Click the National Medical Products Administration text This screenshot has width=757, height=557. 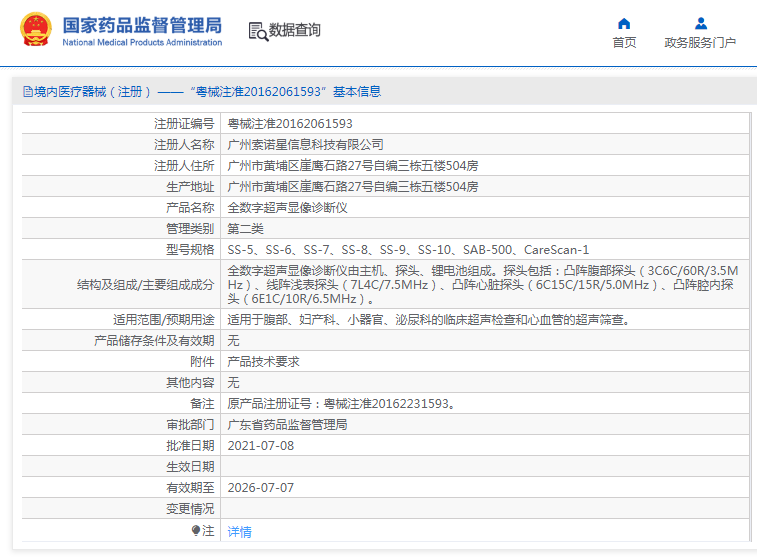[142, 43]
